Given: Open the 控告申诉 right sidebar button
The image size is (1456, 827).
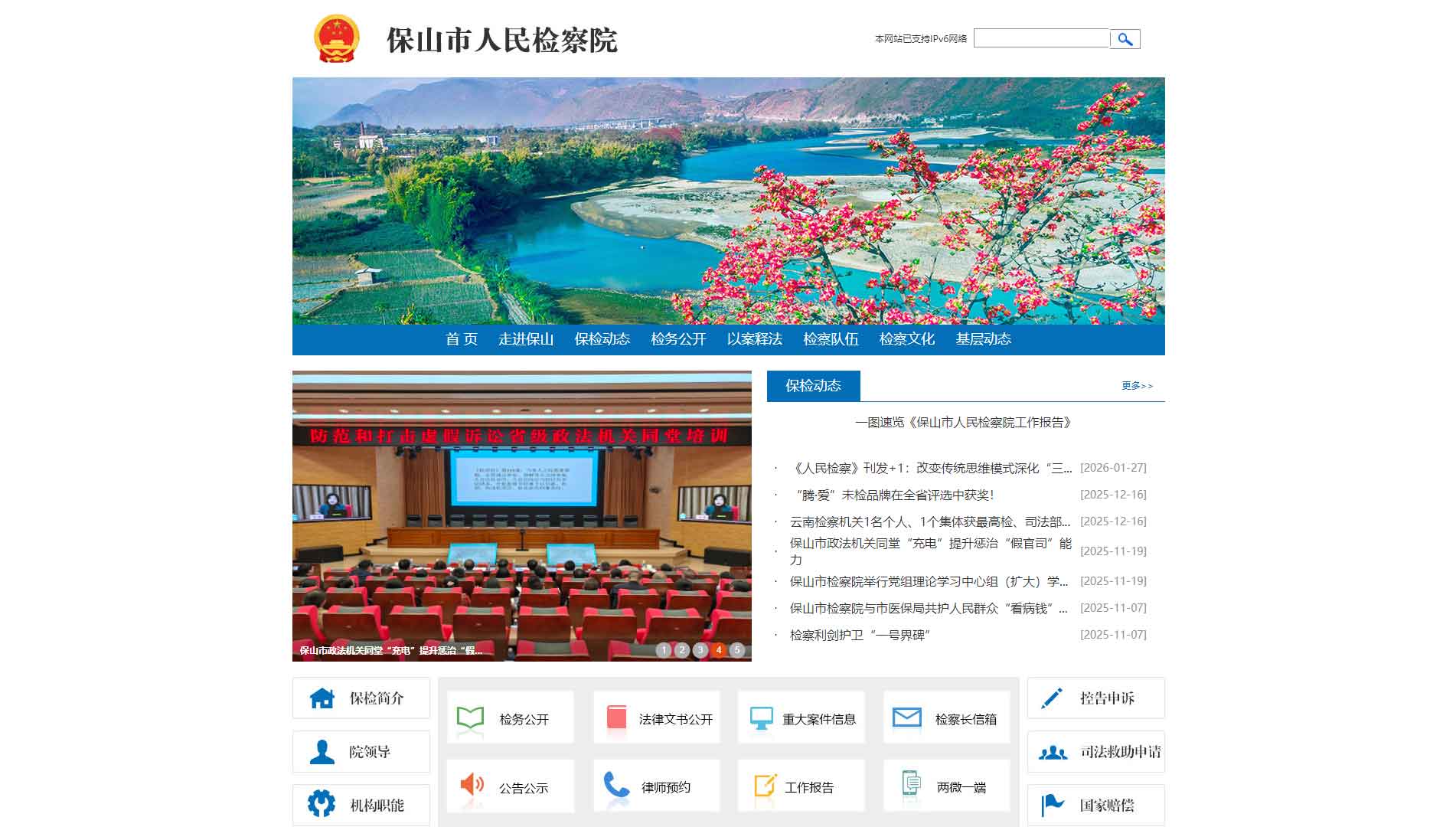Looking at the screenshot, I should pyautogui.click(x=1096, y=698).
